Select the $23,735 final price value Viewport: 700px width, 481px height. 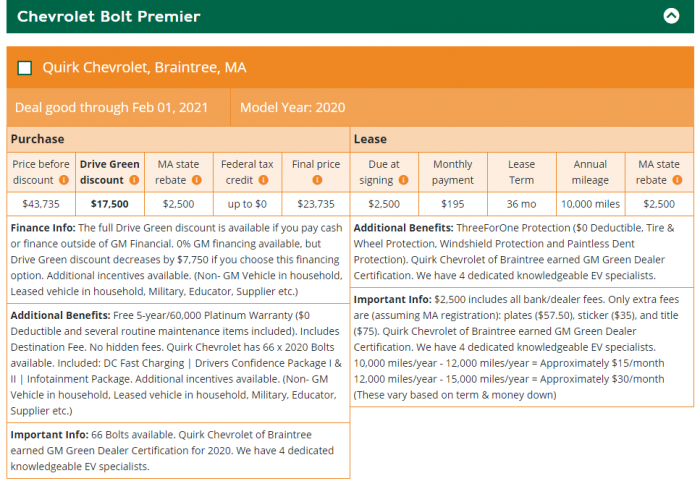click(316, 204)
